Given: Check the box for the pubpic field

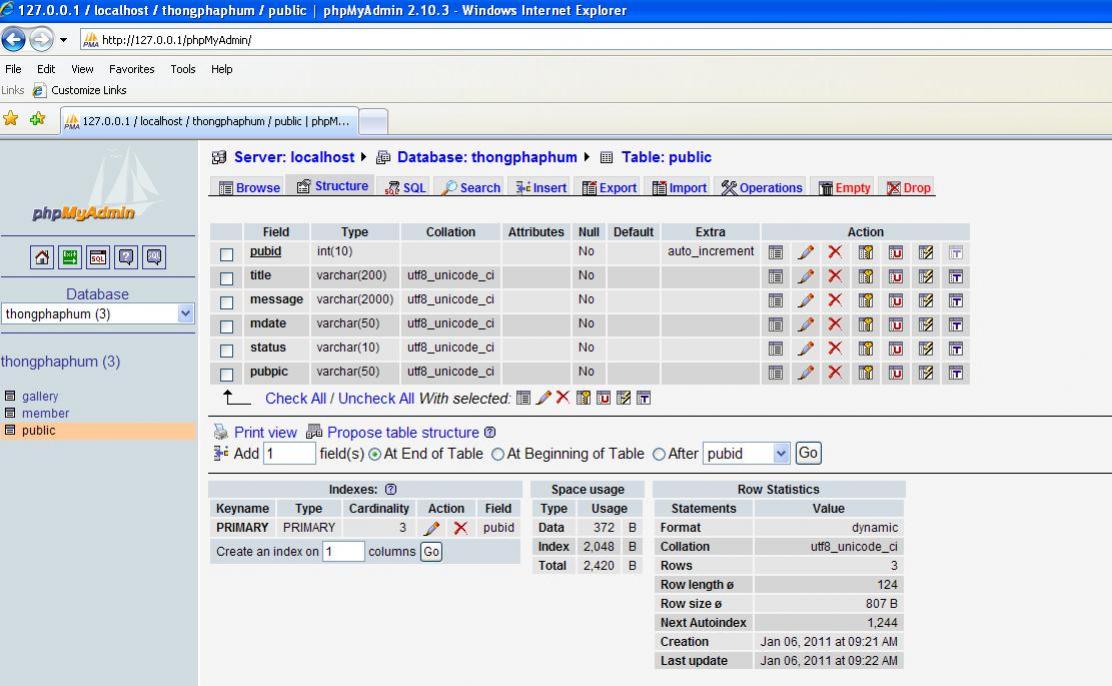Looking at the screenshot, I should point(227,373).
